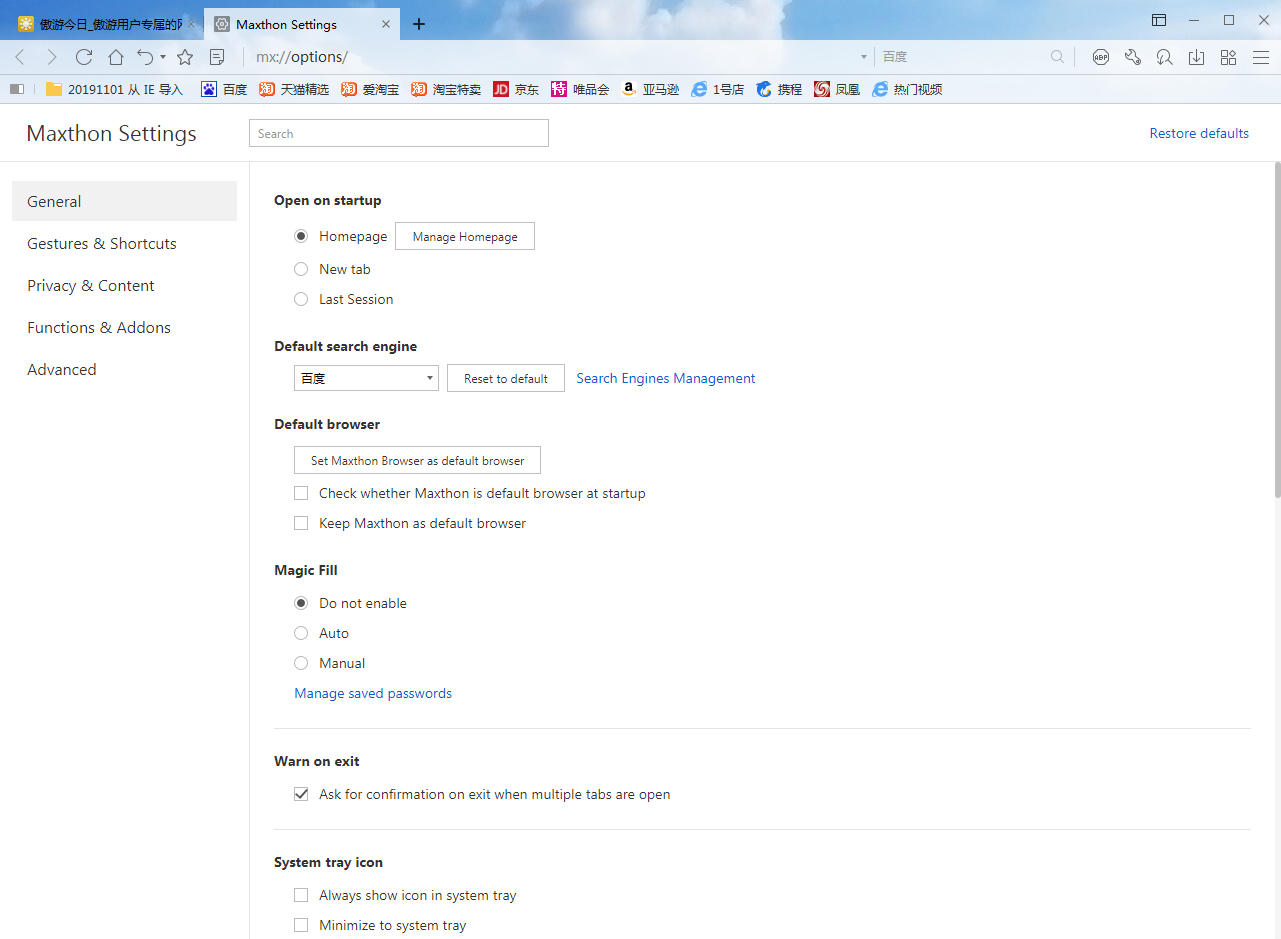The width and height of the screenshot is (1281, 939).
Task: Enable check for default browser at startup
Action: pyautogui.click(x=301, y=493)
